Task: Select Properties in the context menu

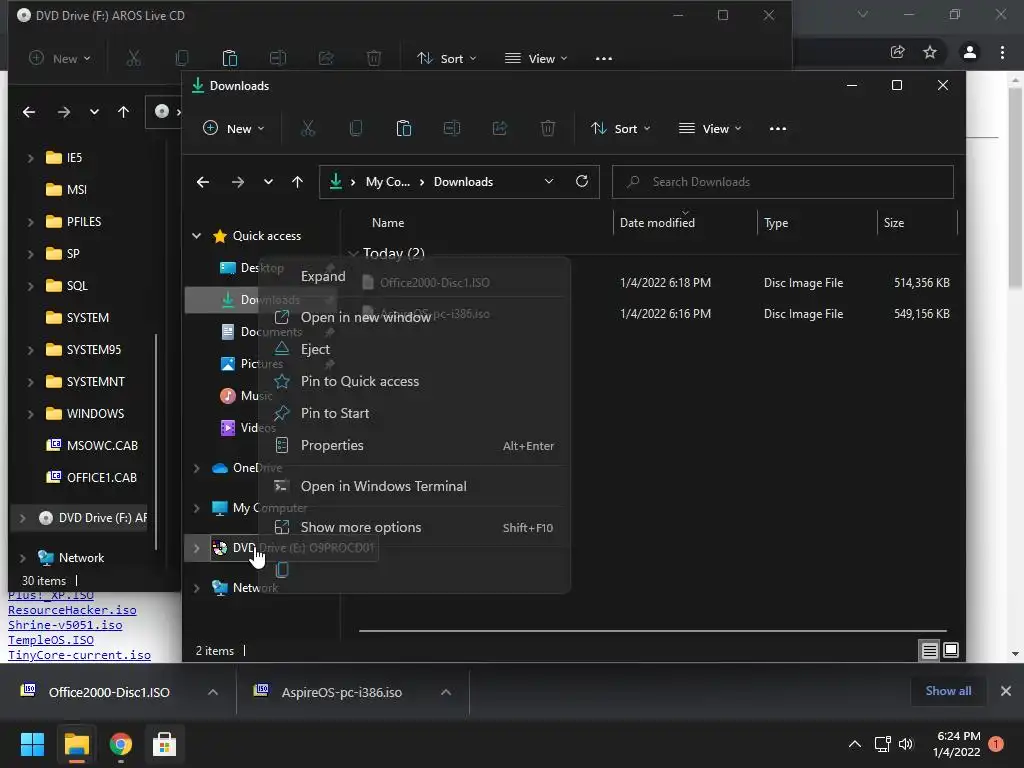Action: click(332, 445)
